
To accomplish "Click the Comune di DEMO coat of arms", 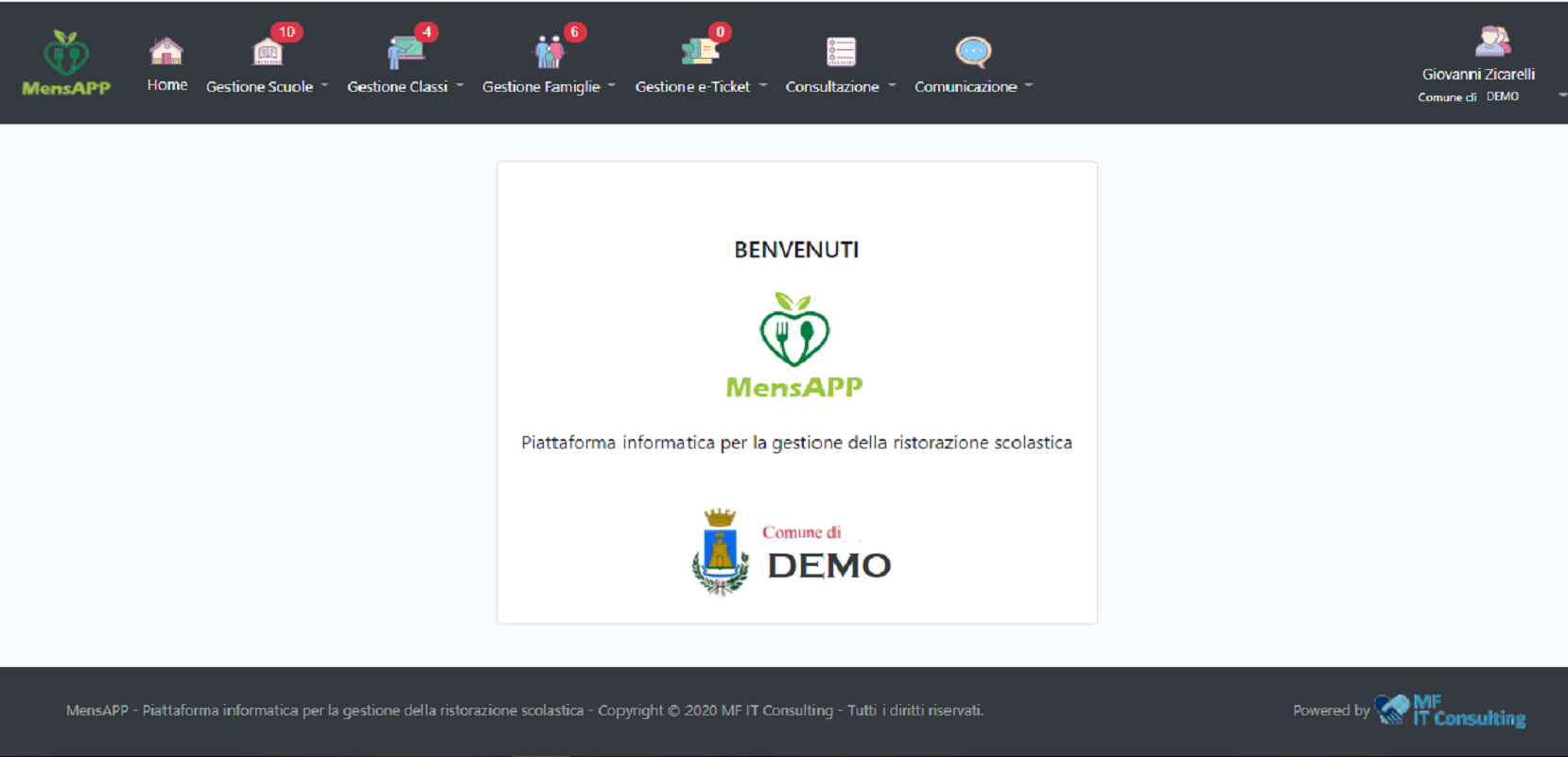I will pyautogui.click(x=721, y=552).
